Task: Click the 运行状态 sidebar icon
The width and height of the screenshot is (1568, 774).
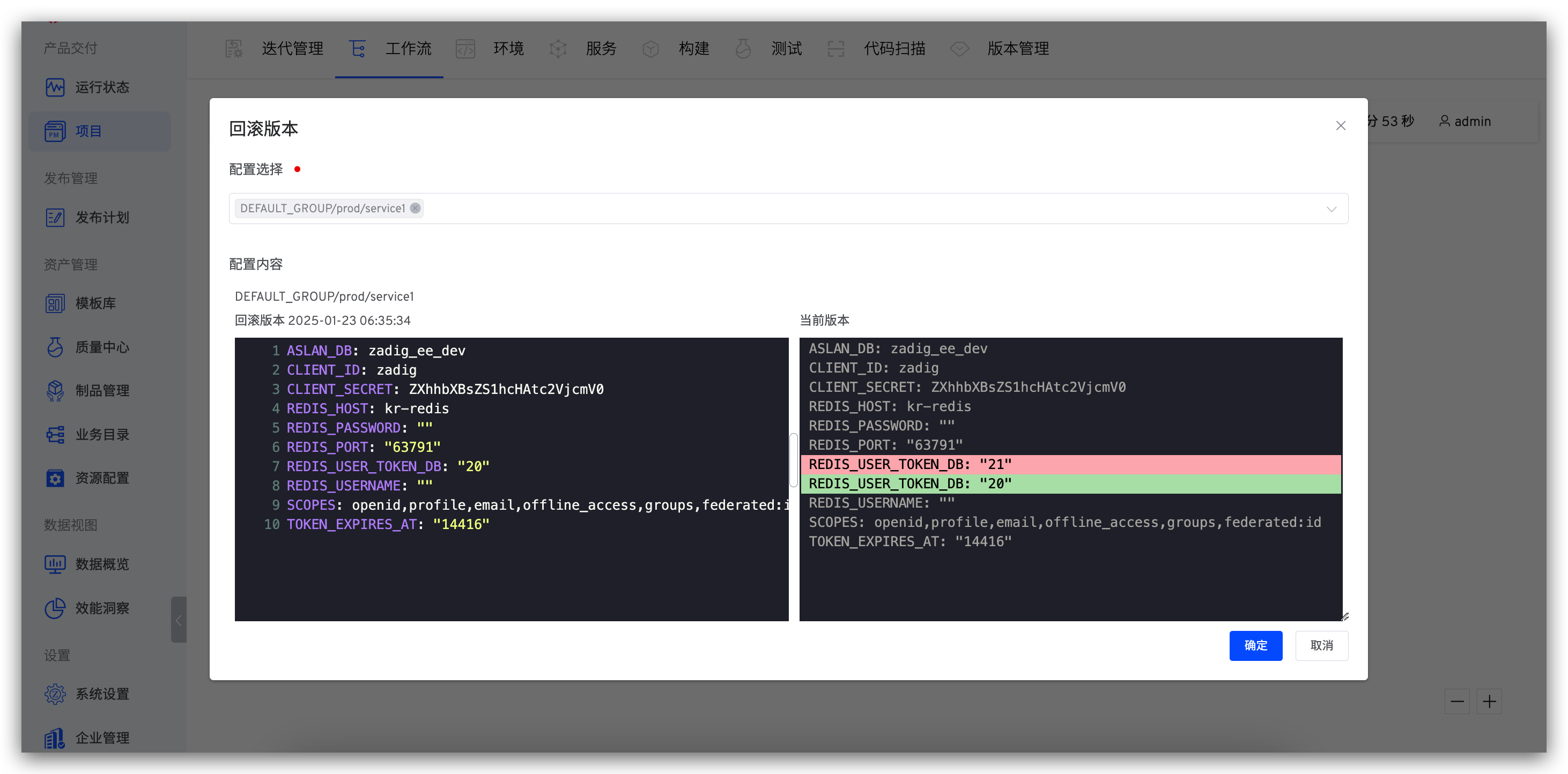Action: coord(55,87)
